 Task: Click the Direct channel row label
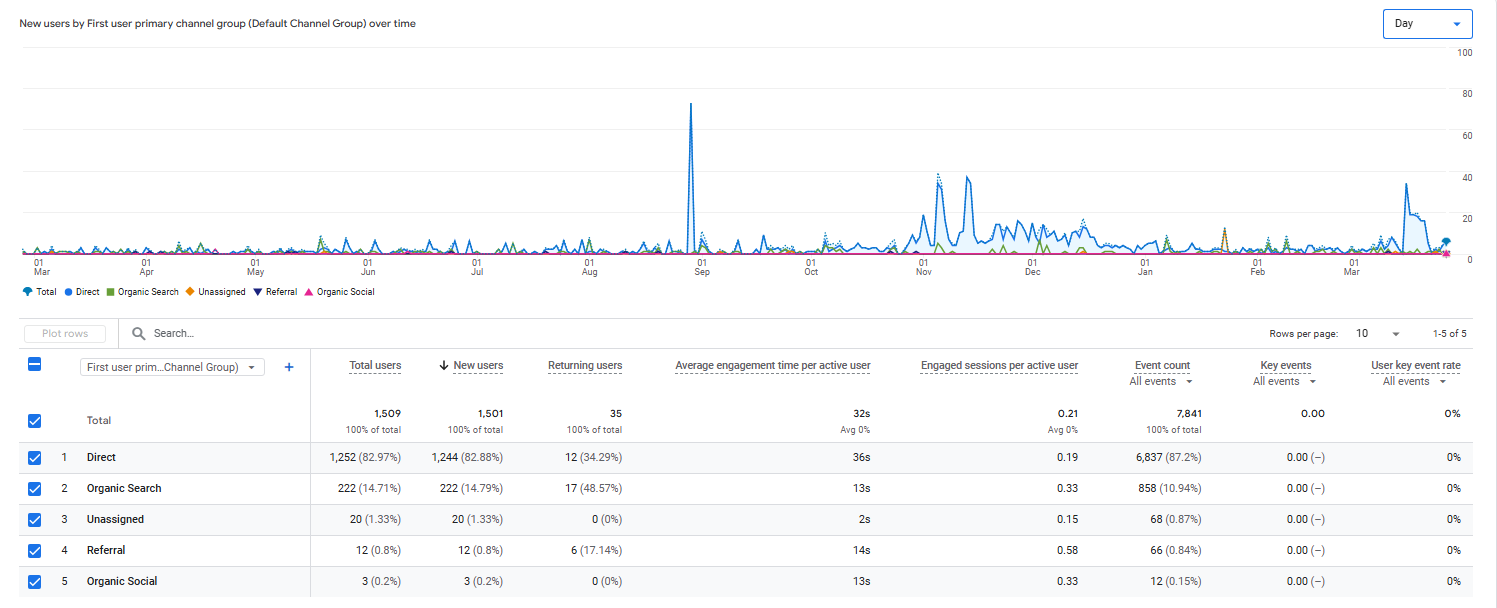[101, 457]
